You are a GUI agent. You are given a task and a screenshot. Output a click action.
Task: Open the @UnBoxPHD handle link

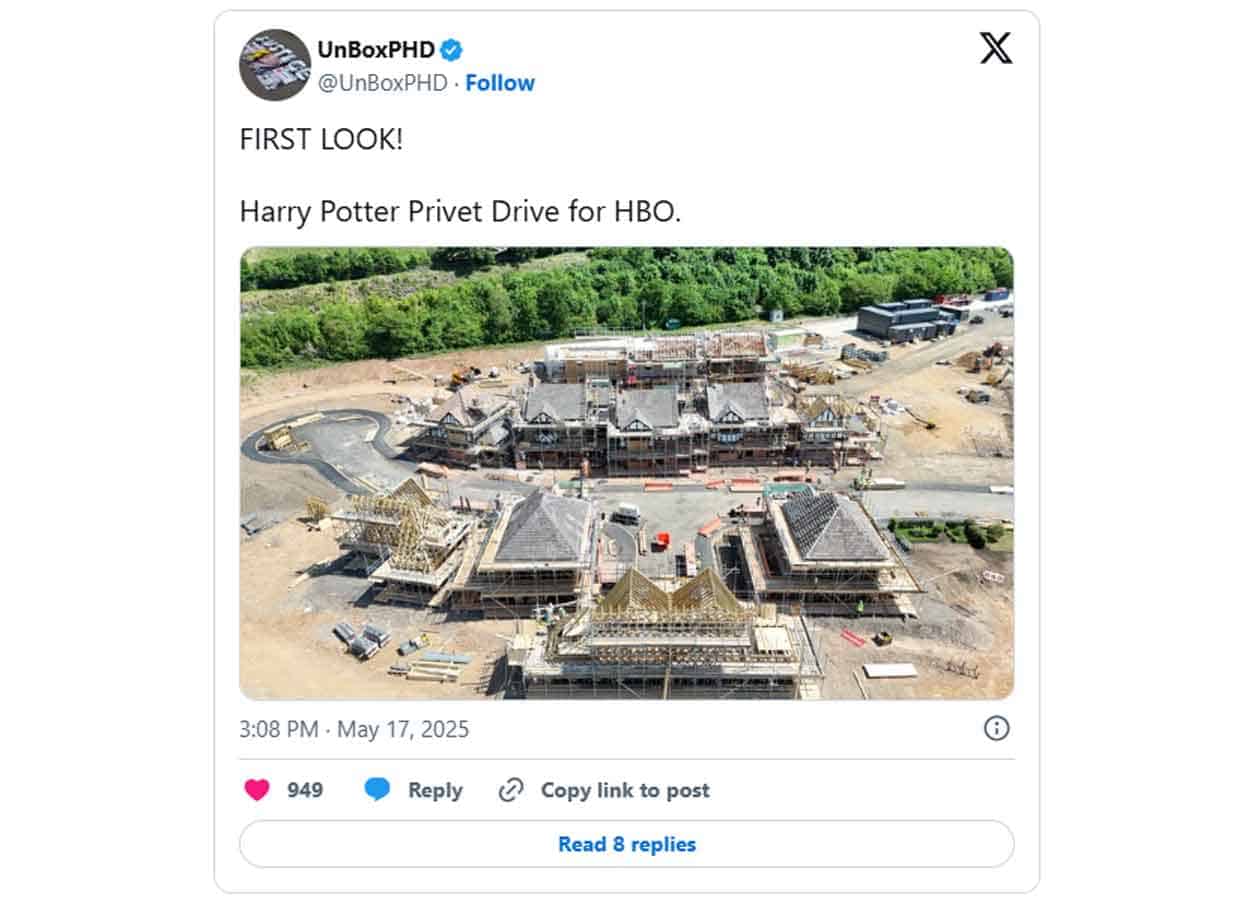pos(382,83)
